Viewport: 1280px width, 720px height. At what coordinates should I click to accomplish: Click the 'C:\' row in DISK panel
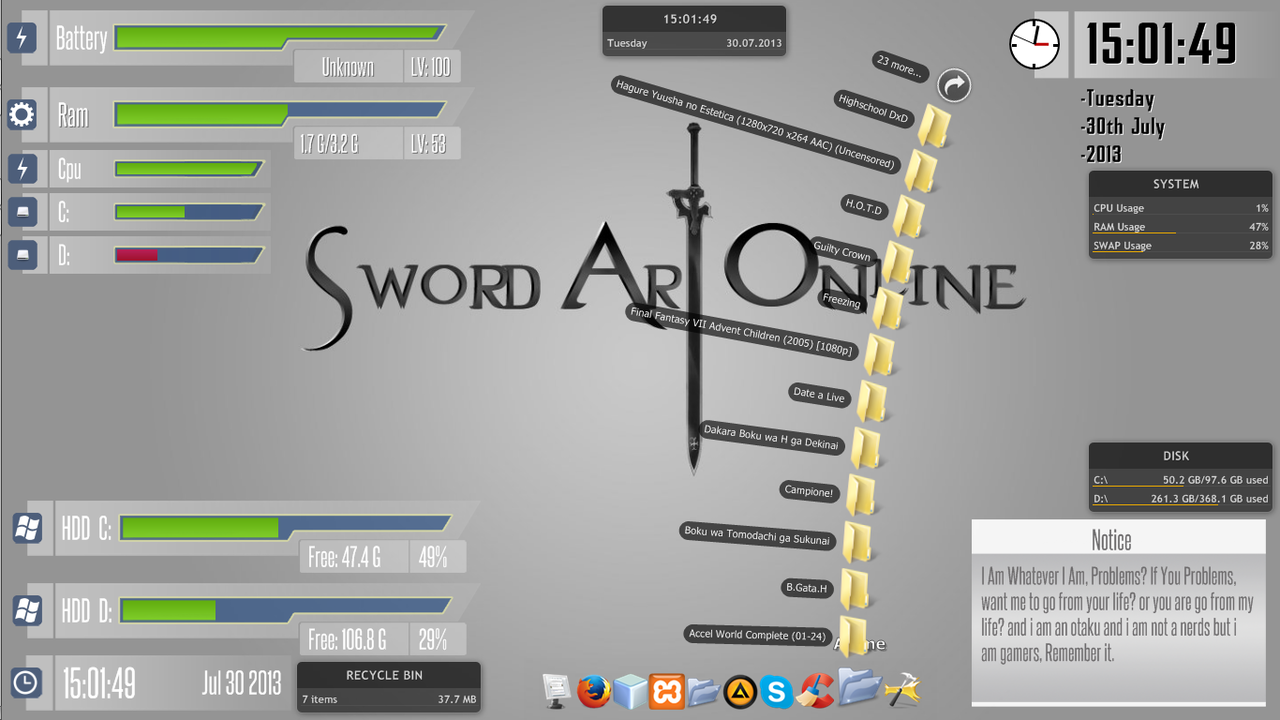[x=1181, y=480]
